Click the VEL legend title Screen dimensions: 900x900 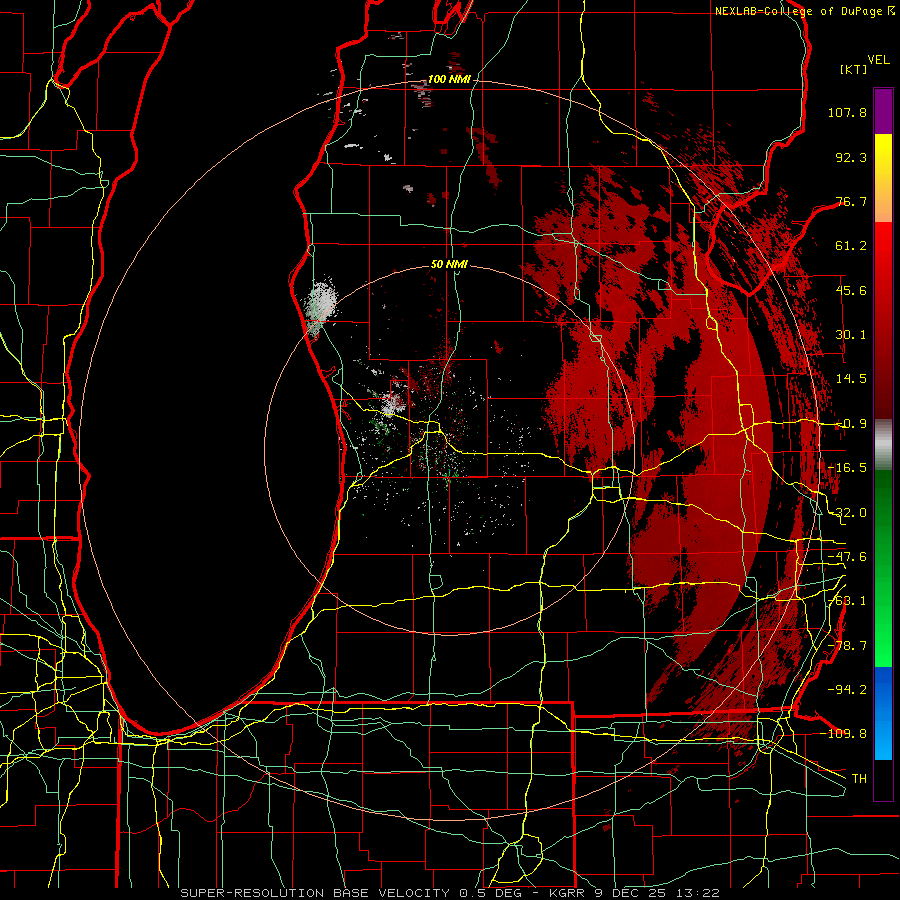pyautogui.click(x=878, y=60)
